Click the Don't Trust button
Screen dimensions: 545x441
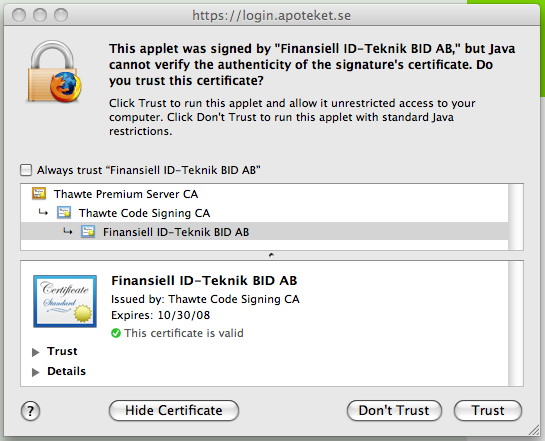pyautogui.click(x=394, y=410)
